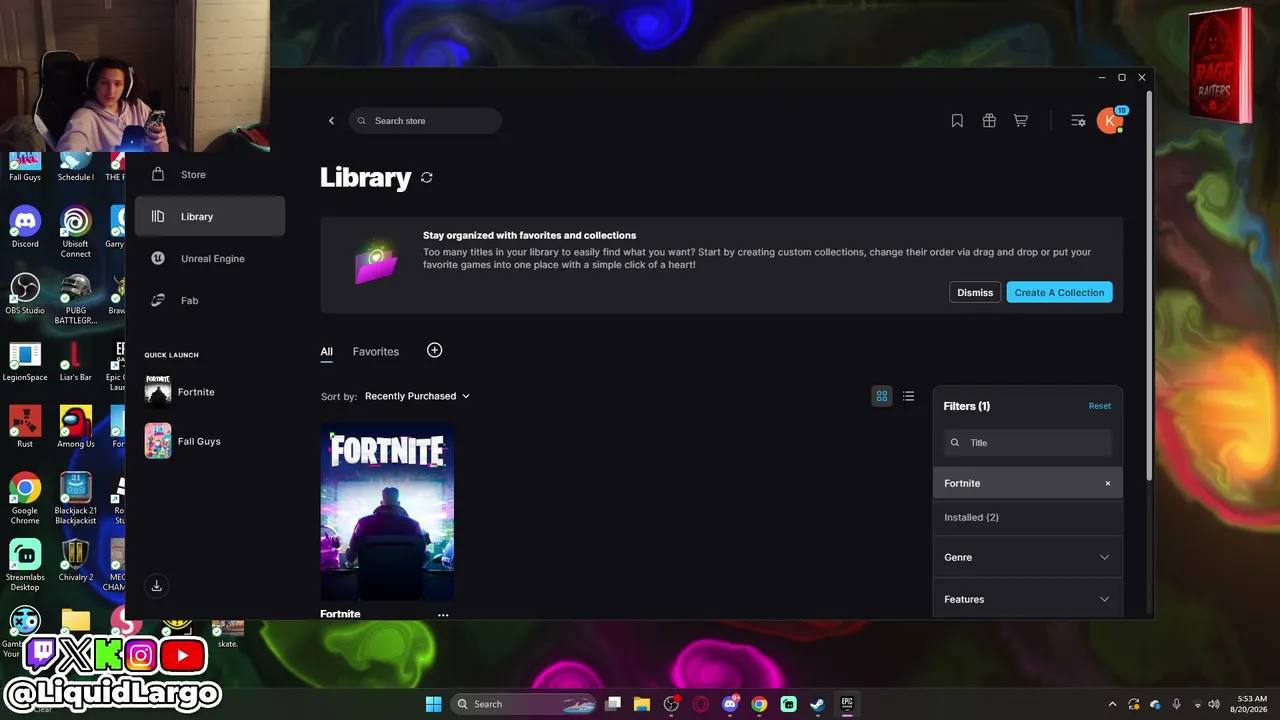Switch to the All tab

point(326,352)
